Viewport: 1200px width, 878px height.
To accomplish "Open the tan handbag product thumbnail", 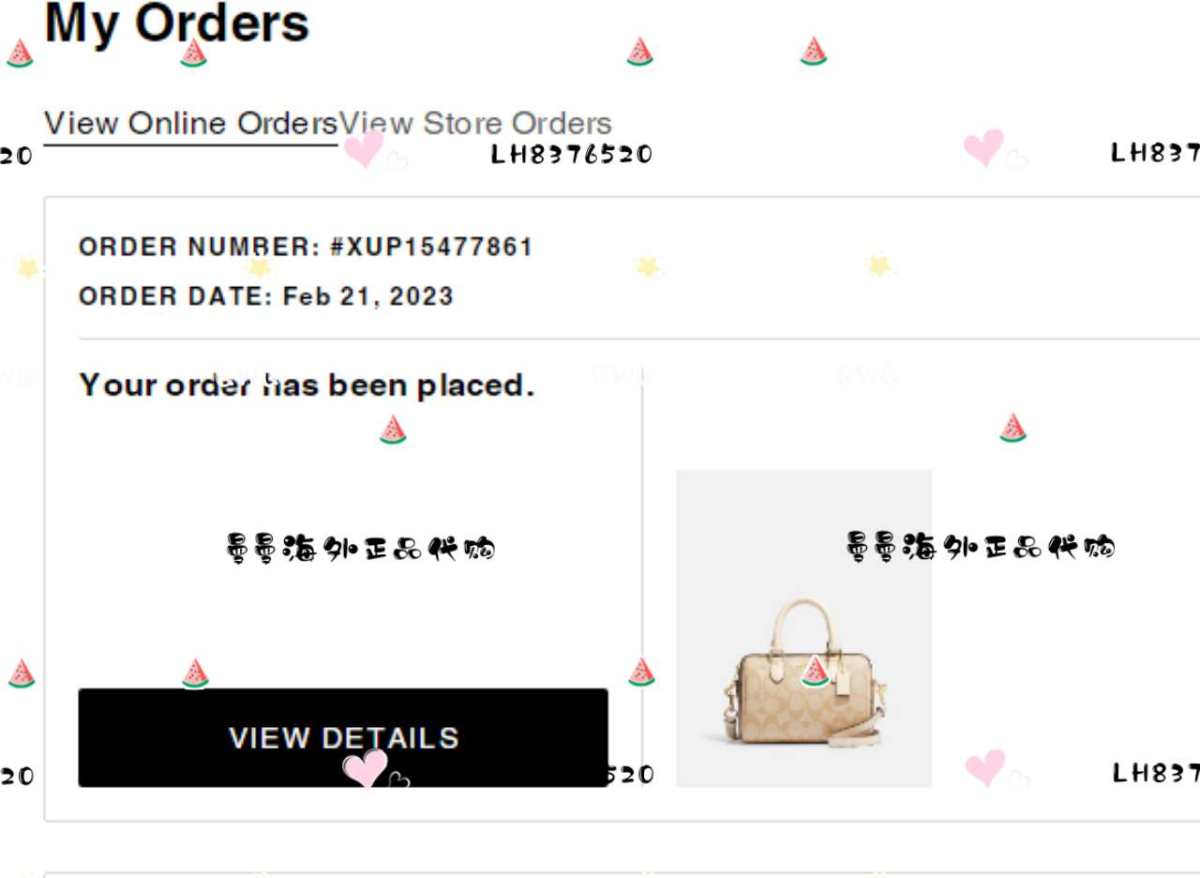I will point(804,628).
